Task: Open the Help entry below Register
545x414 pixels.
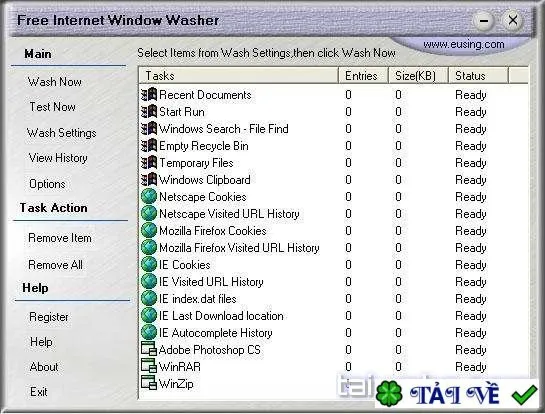Action: click(41, 342)
